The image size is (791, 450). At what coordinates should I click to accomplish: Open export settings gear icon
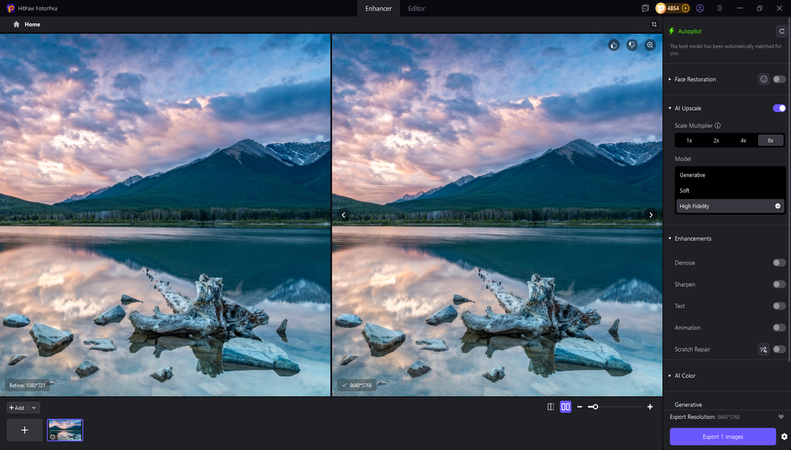(784, 436)
